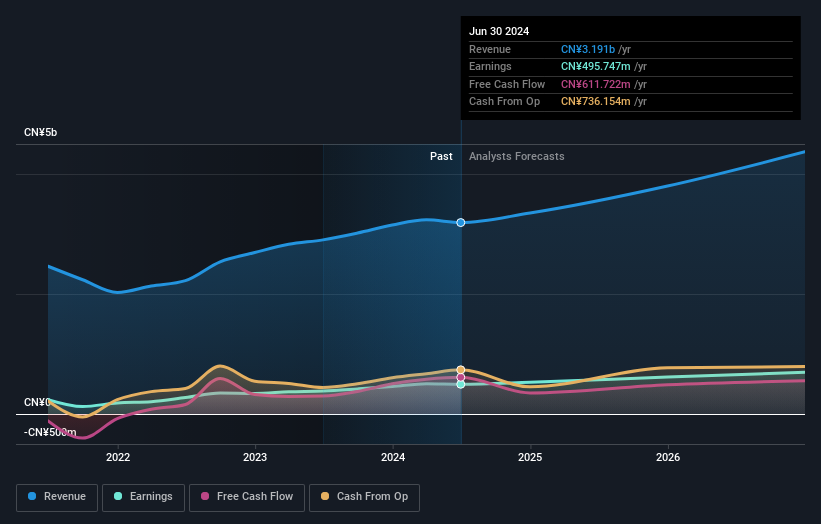This screenshot has height=524, width=821.
Task: Click the Past label on the chart
Action: [x=441, y=156]
